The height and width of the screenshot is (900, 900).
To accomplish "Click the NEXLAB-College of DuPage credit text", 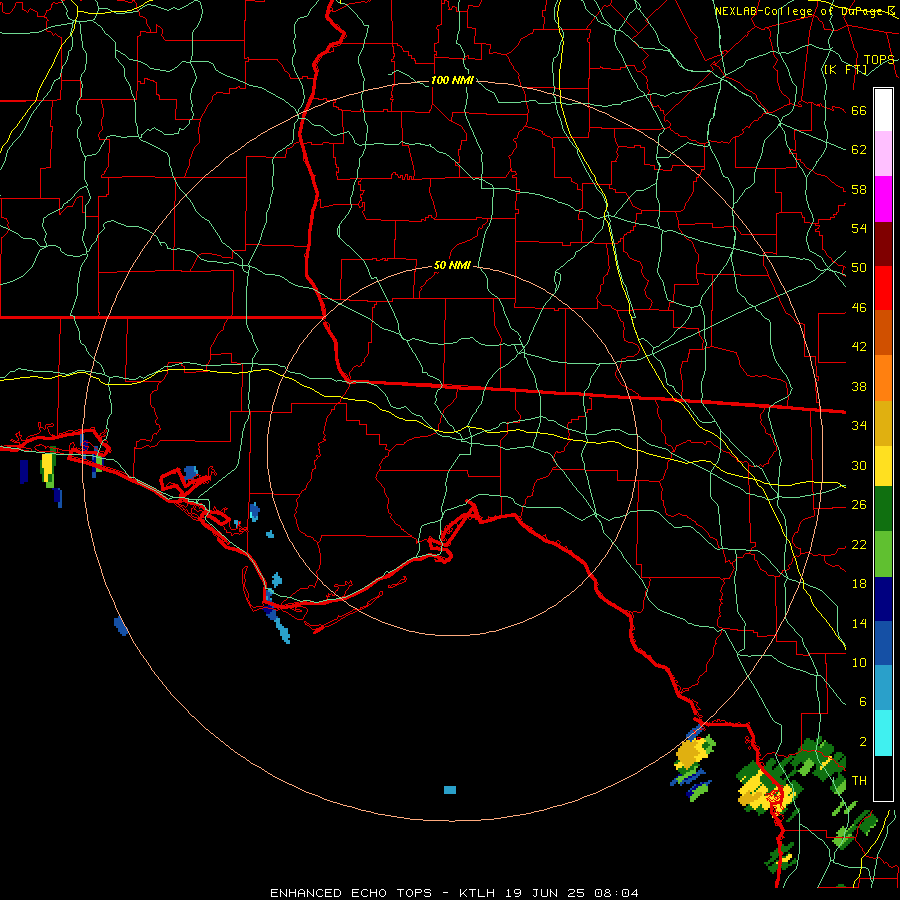I will click(x=804, y=11).
